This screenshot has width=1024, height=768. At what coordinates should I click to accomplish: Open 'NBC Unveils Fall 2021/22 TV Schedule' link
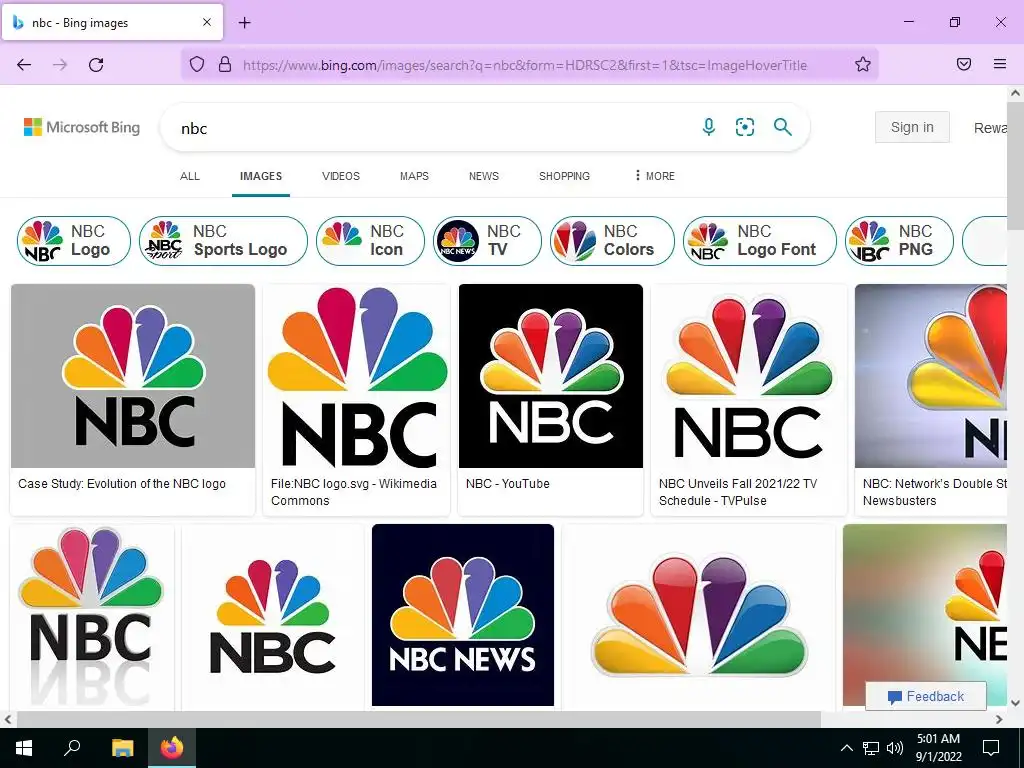(x=738, y=492)
